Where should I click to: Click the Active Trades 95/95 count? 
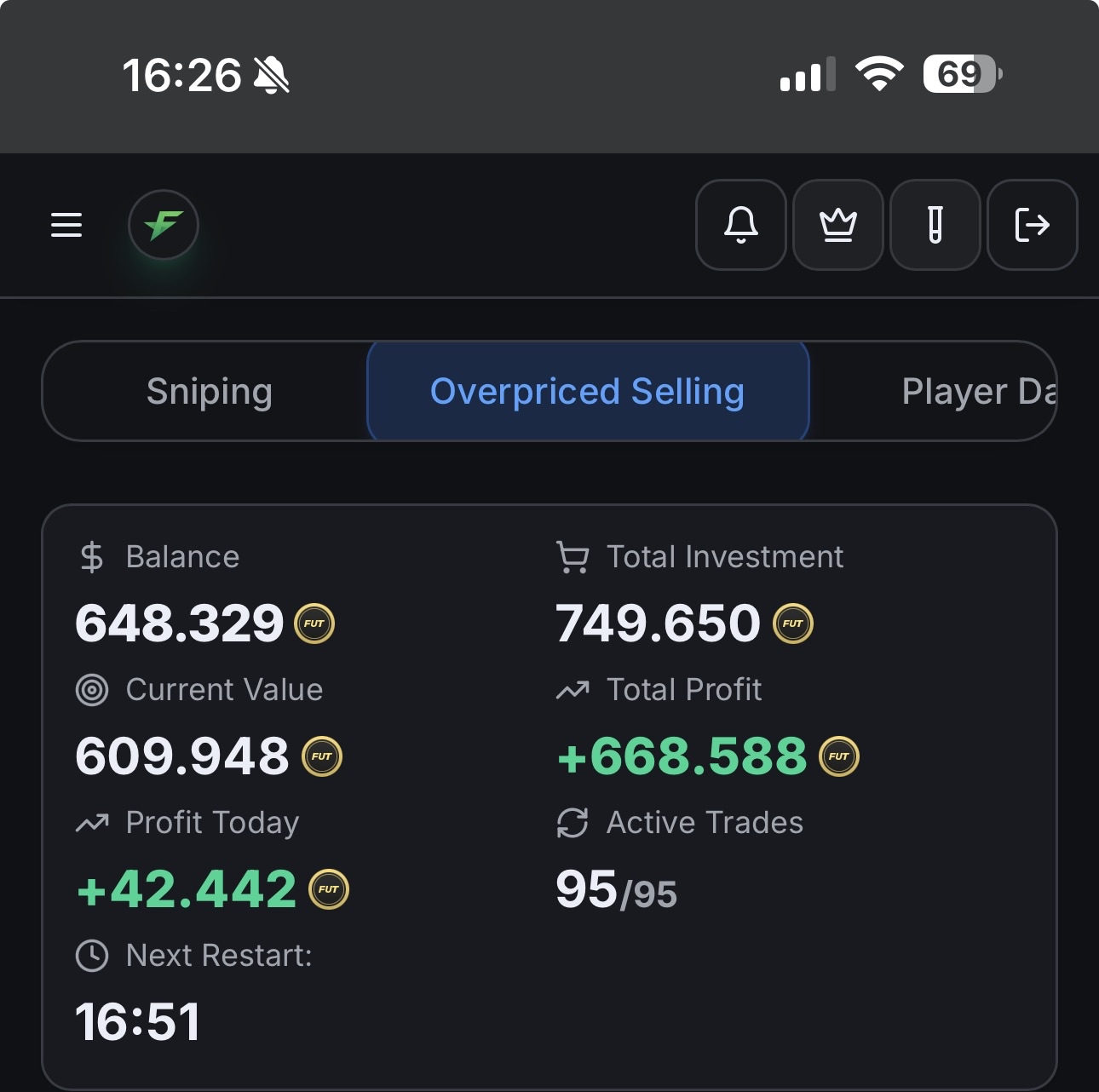[x=616, y=891]
